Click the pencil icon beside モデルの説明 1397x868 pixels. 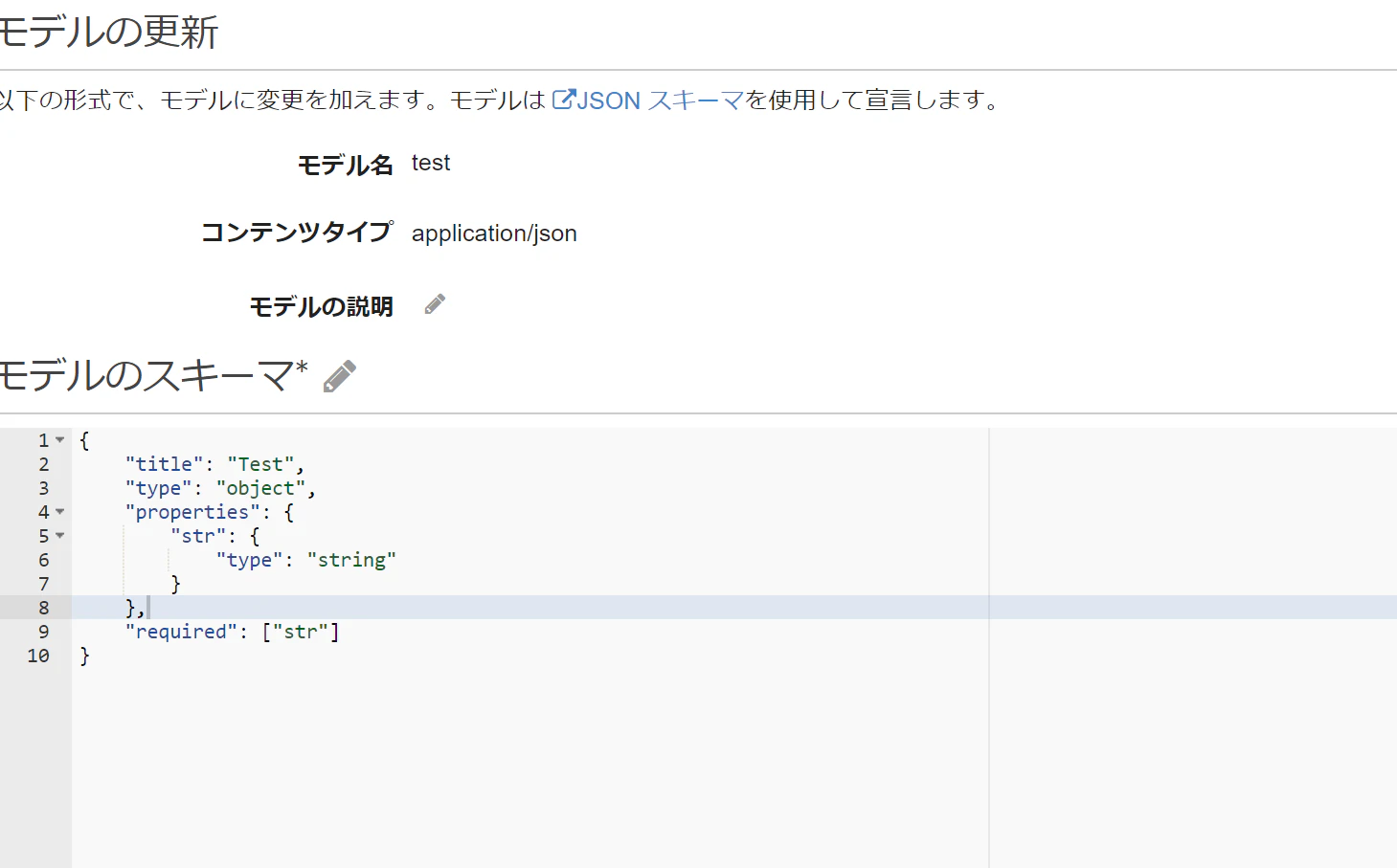pyautogui.click(x=435, y=304)
